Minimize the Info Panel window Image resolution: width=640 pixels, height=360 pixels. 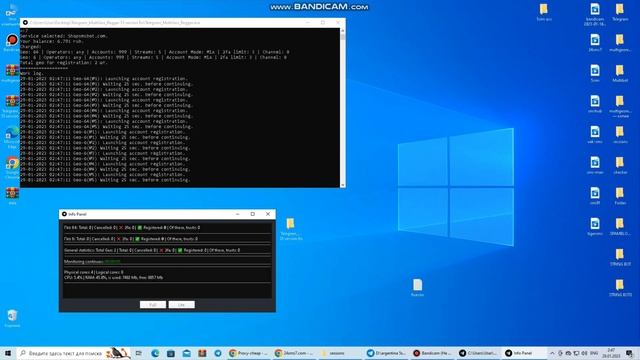238,214
